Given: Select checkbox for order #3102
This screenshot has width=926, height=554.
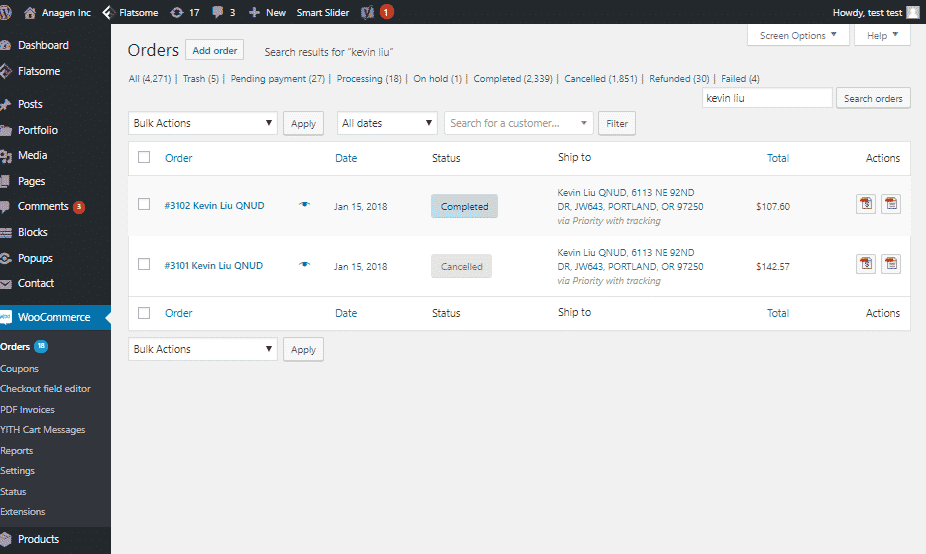Looking at the screenshot, I should pyautogui.click(x=144, y=204).
